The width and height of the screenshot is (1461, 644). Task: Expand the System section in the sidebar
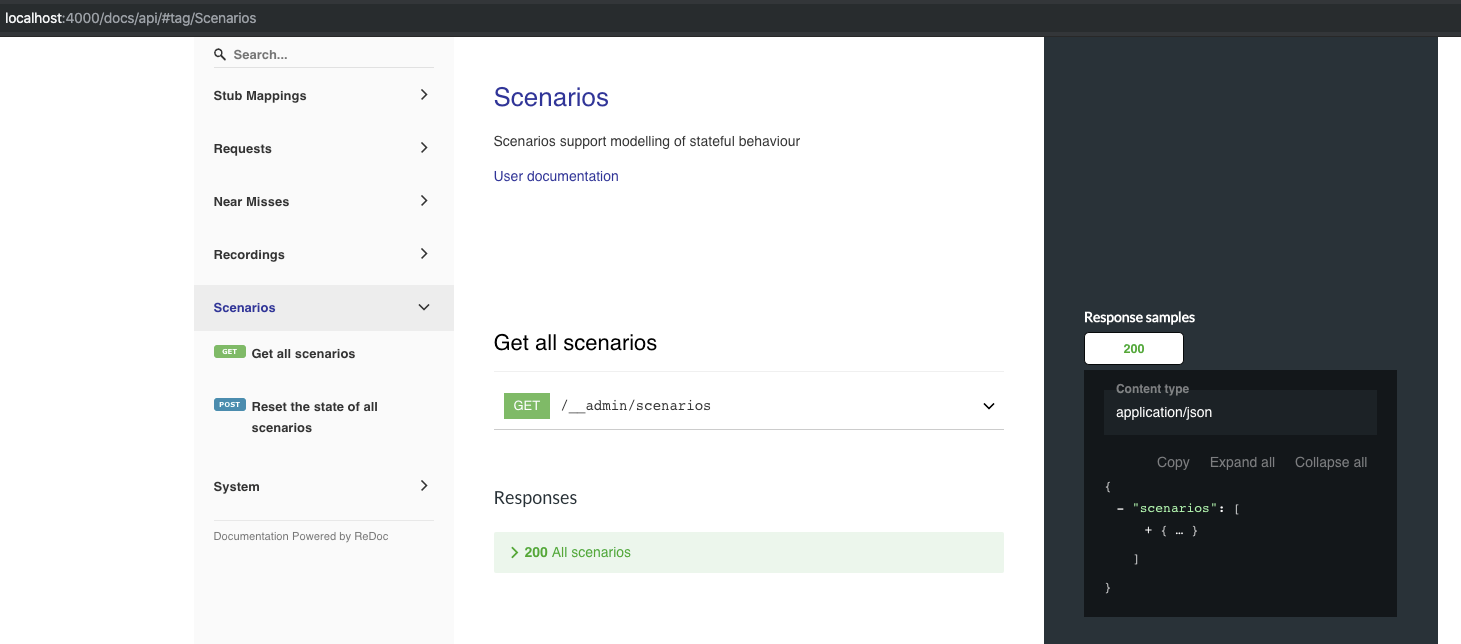(x=424, y=486)
